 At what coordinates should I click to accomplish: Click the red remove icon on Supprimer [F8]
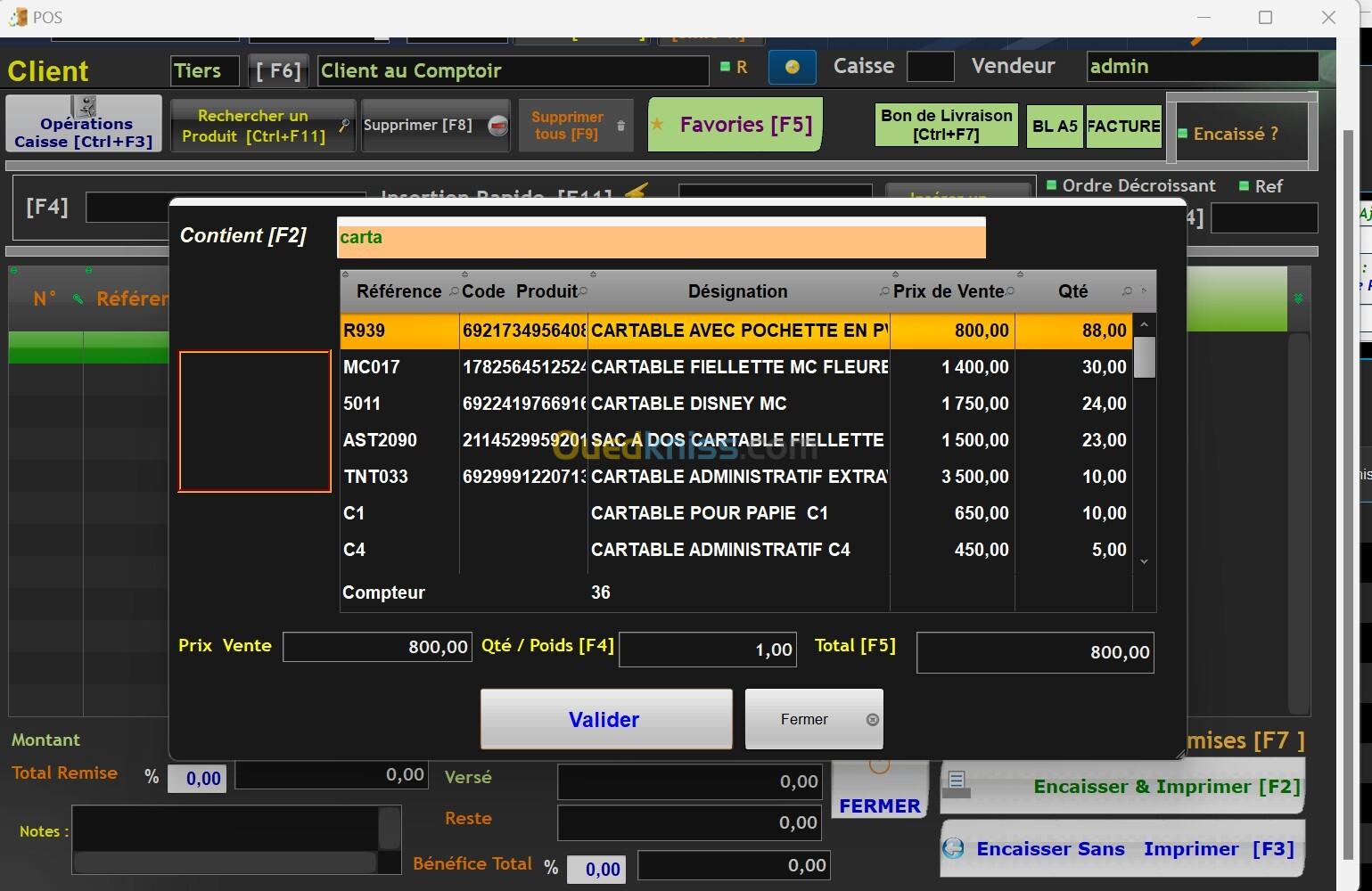[497, 127]
